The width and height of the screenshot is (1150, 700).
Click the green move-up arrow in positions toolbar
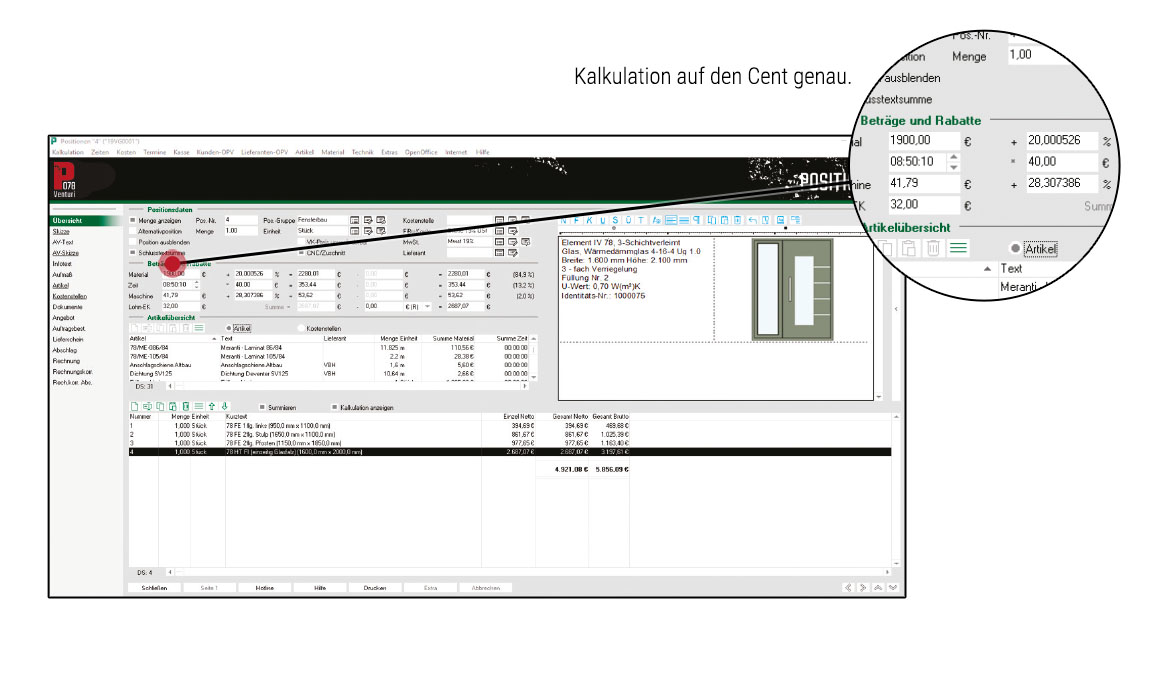coord(211,407)
